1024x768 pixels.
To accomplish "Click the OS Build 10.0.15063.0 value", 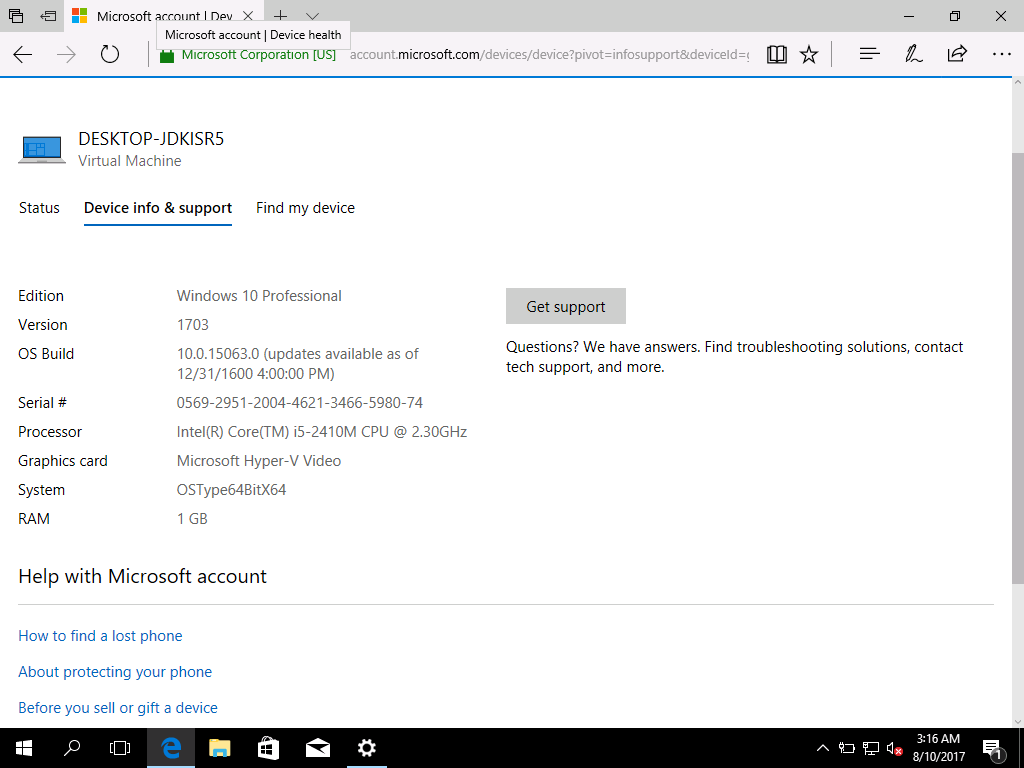I will point(297,364).
